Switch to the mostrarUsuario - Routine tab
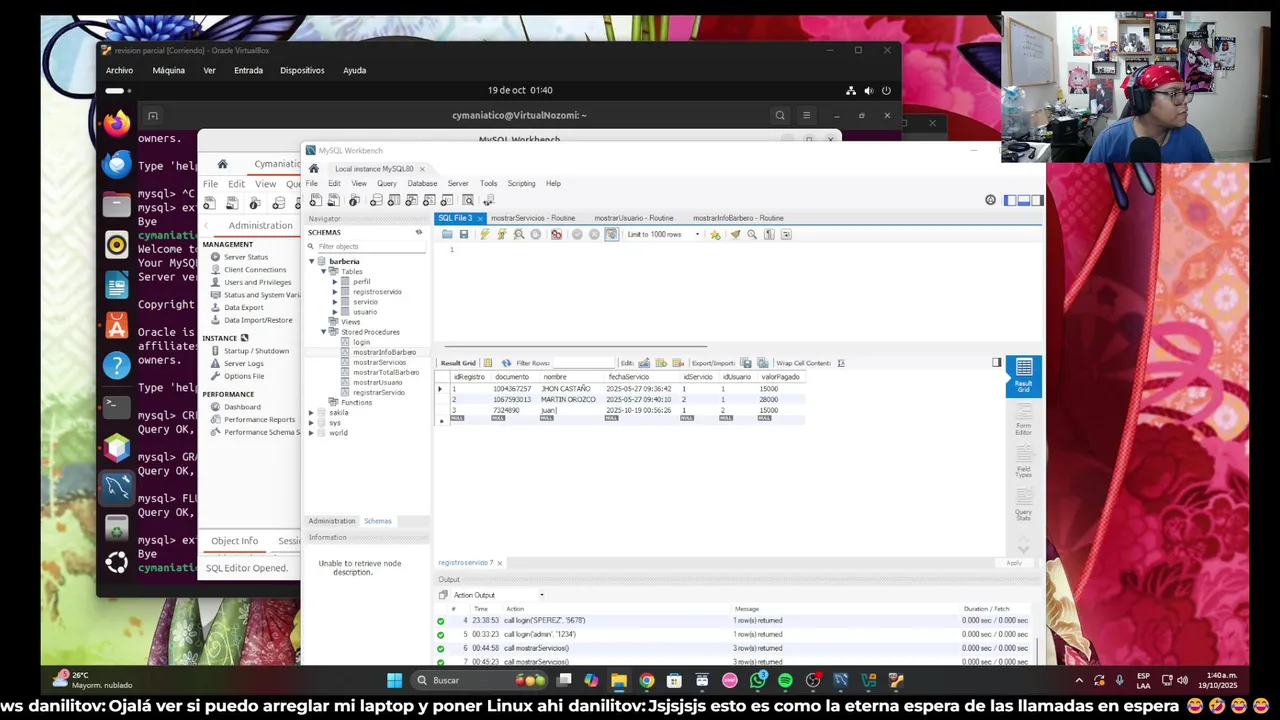The width and height of the screenshot is (1280, 720). [x=633, y=218]
